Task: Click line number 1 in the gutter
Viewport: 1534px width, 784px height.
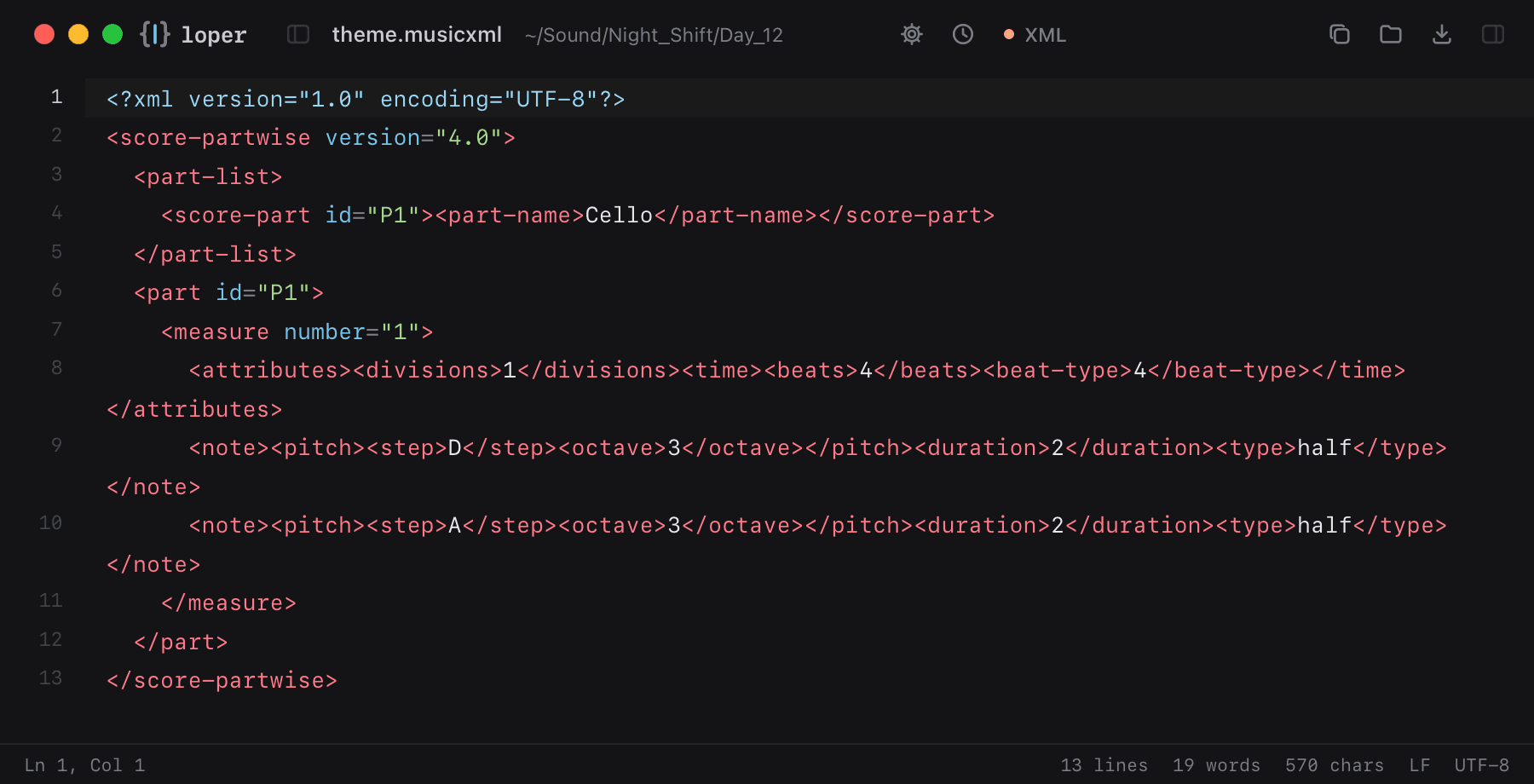Action: (x=56, y=97)
